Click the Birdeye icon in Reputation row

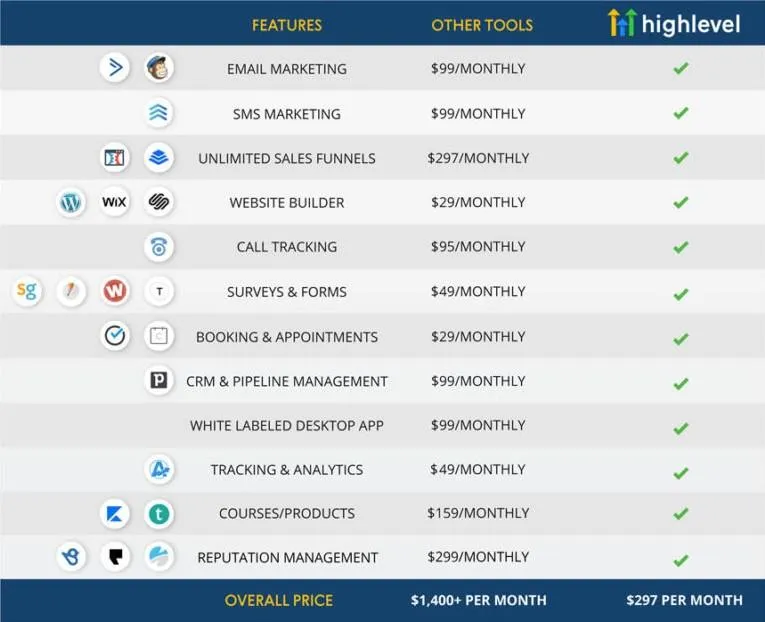click(x=71, y=557)
